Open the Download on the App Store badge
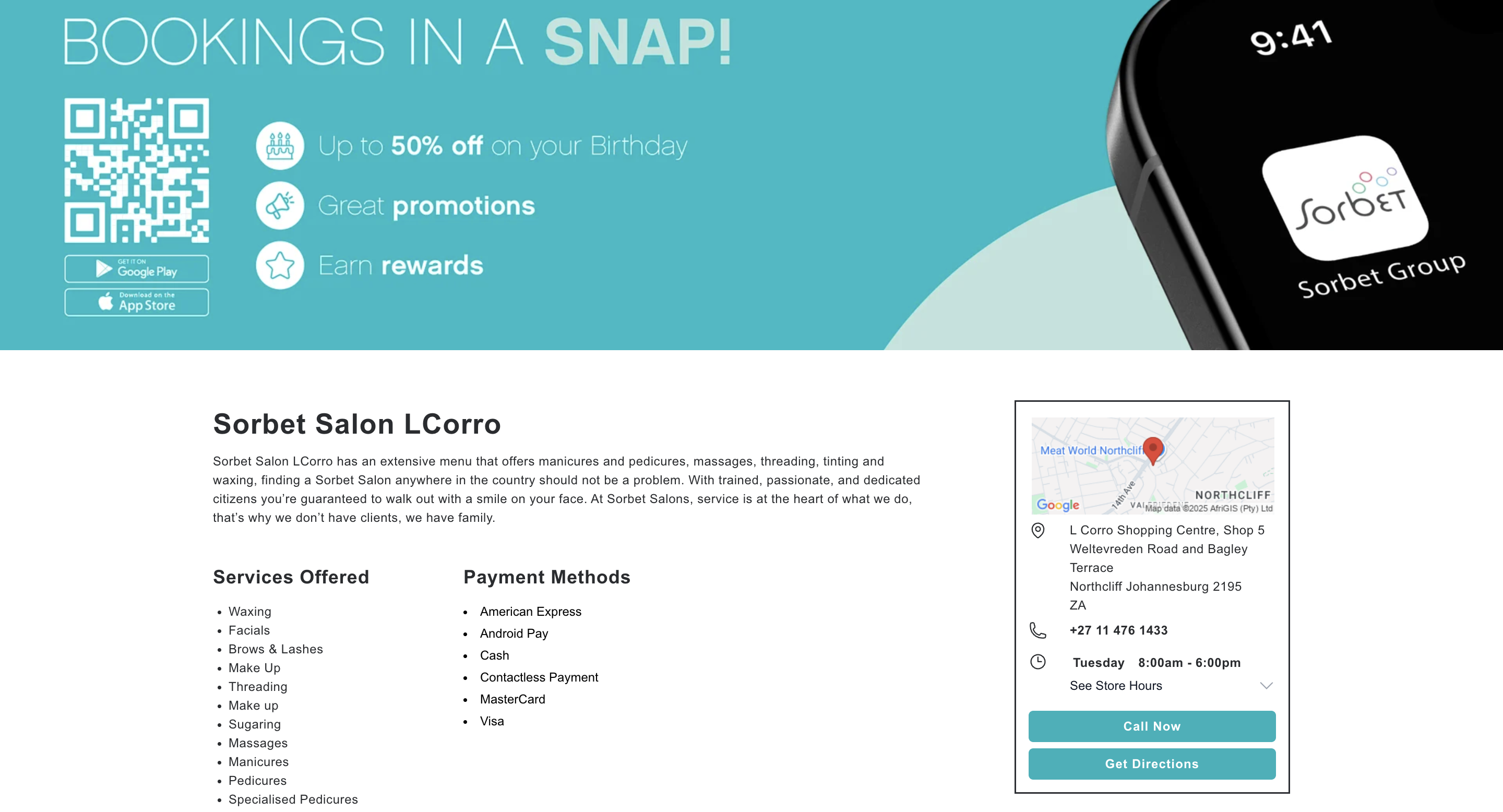The image size is (1503, 812). point(137,302)
